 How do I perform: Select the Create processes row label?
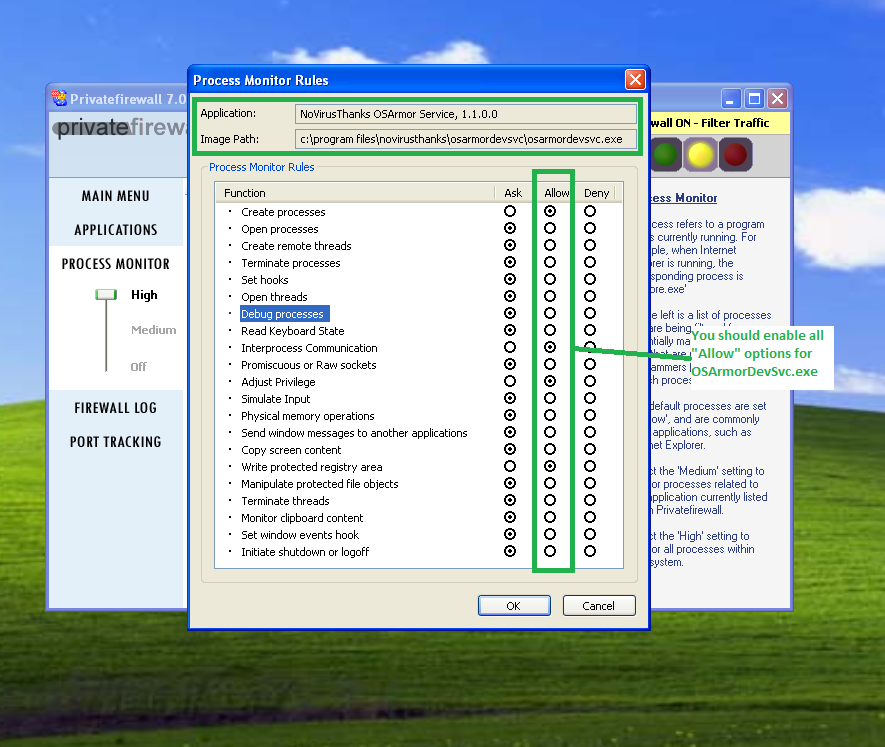283,212
